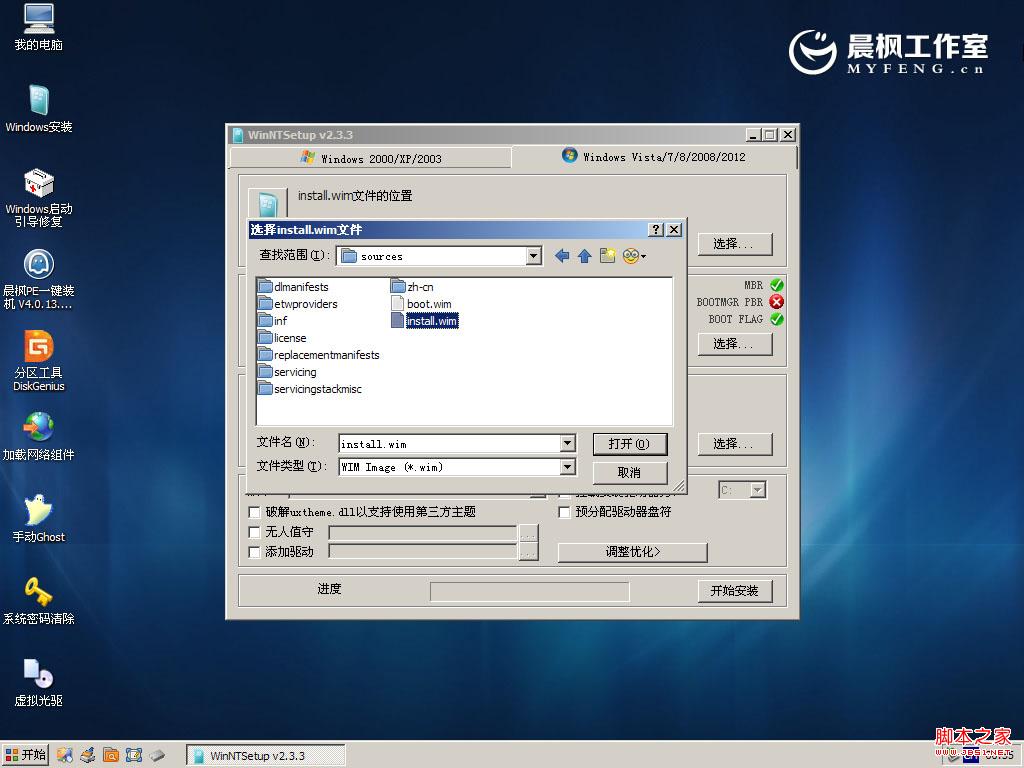Check the 添加驱动 option
Image resolution: width=1024 pixels, height=768 pixels.
click(x=254, y=552)
